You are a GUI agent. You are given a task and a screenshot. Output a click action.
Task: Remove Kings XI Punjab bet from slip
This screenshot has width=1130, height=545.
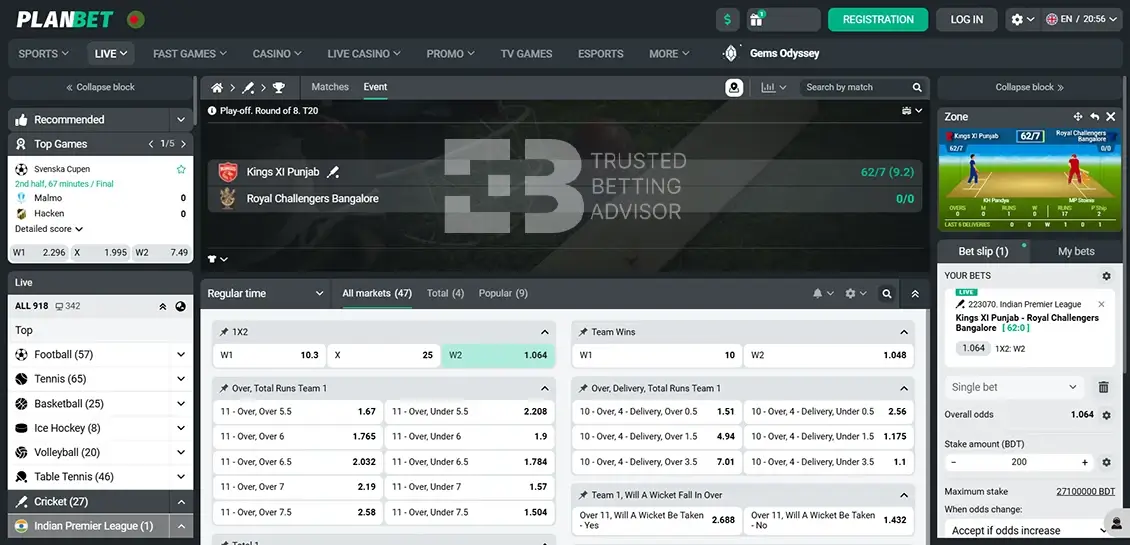pyautogui.click(x=1101, y=304)
